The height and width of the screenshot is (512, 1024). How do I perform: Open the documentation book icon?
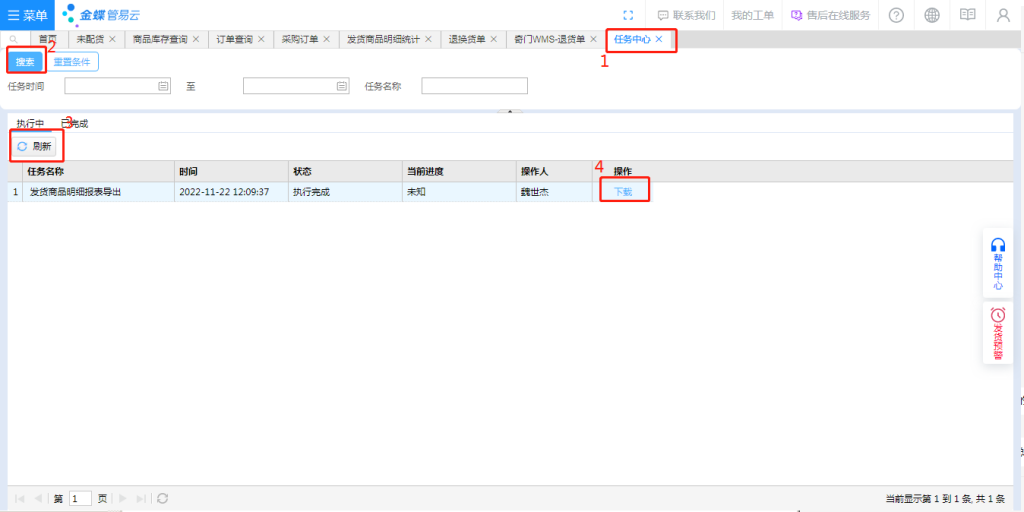click(x=967, y=15)
